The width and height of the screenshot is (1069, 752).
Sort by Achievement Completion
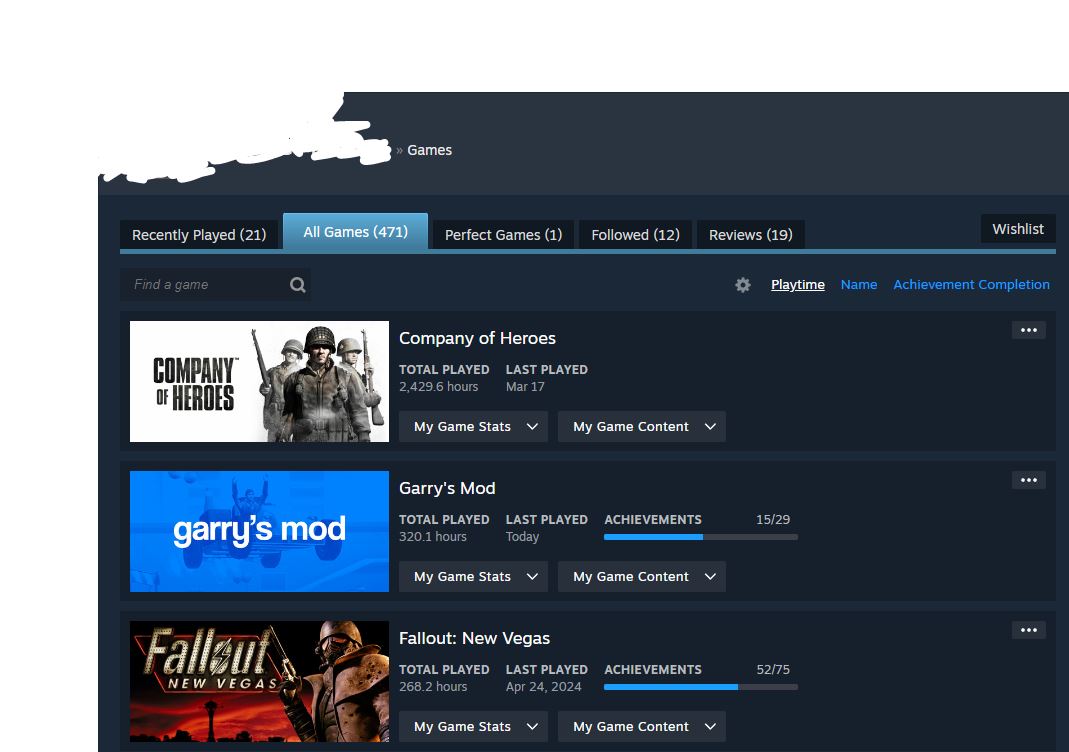click(972, 285)
